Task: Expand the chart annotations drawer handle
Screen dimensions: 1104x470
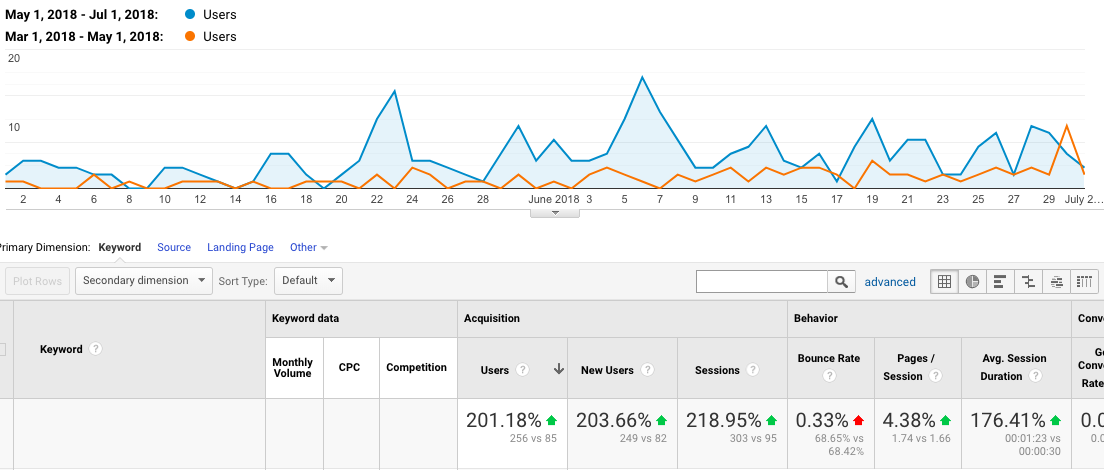Action: point(555,212)
